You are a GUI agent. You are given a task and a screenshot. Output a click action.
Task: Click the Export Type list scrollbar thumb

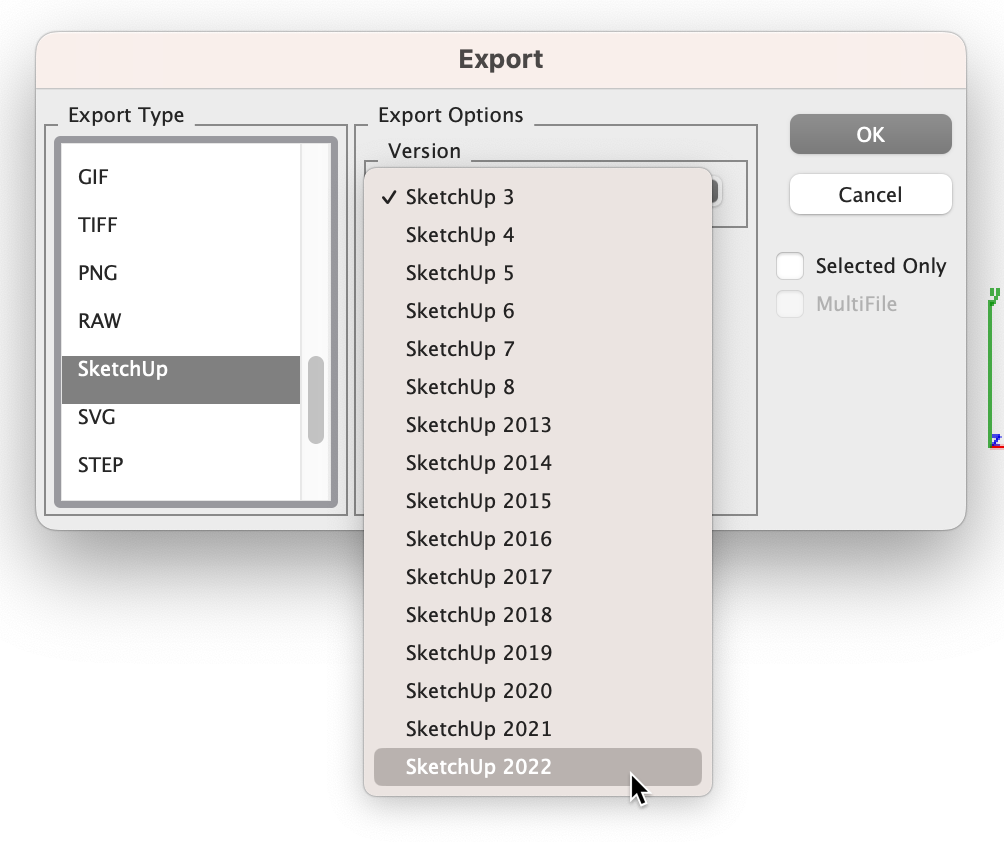pos(316,400)
